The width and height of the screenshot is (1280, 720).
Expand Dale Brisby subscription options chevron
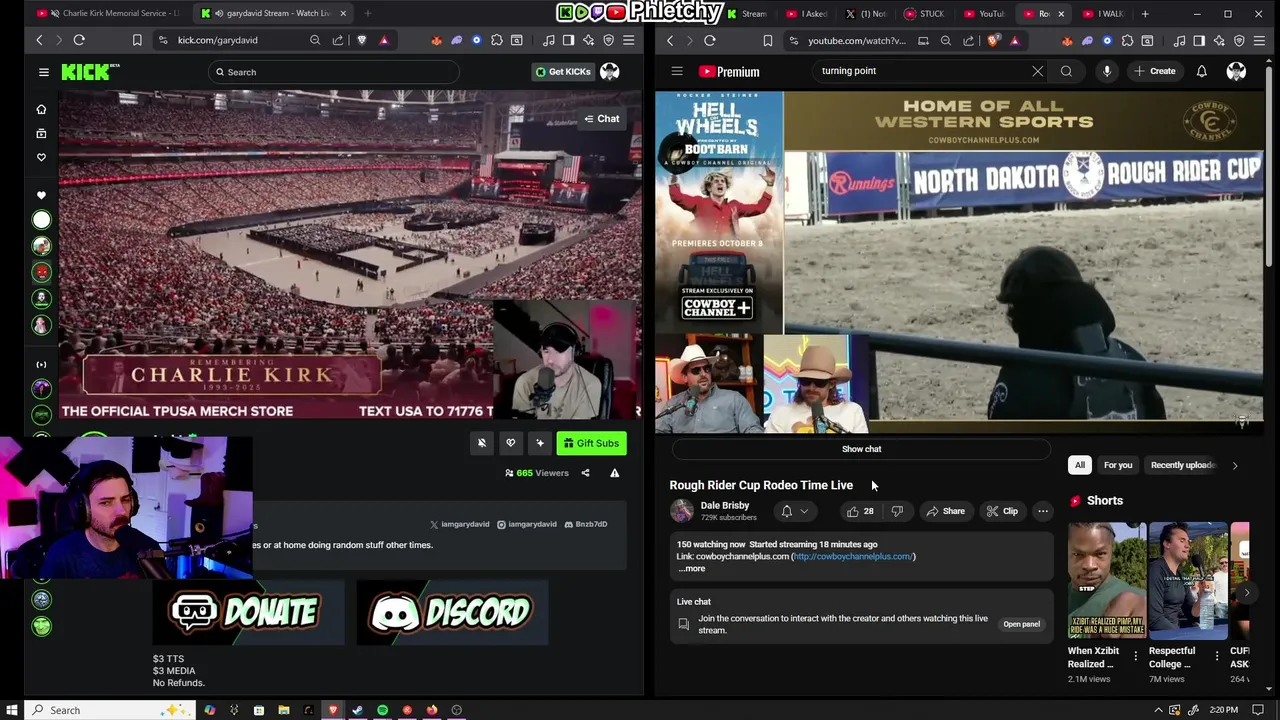click(804, 511)
